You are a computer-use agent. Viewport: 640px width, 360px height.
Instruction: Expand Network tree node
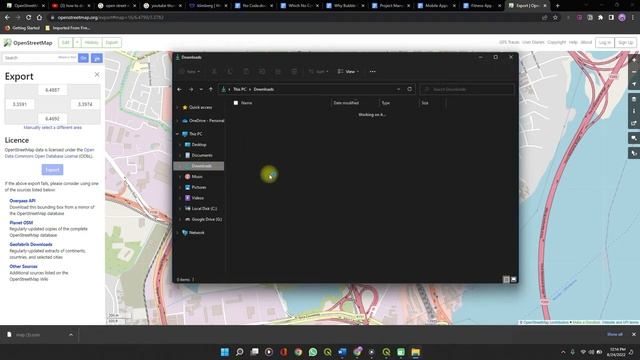(x=178, y=233)
